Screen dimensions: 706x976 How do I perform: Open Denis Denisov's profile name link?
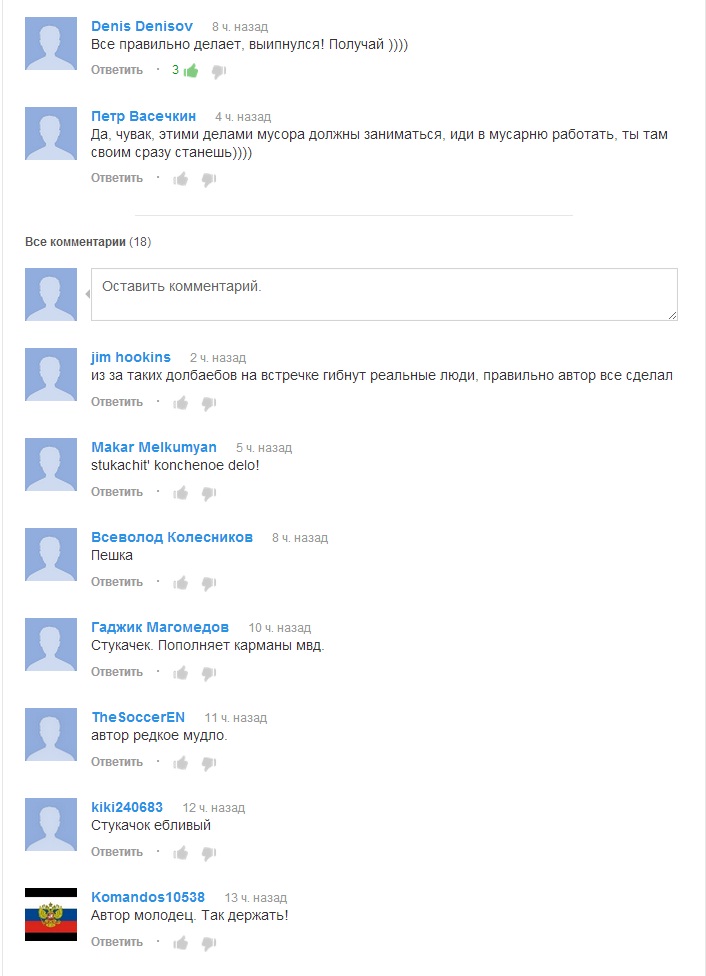142,26
